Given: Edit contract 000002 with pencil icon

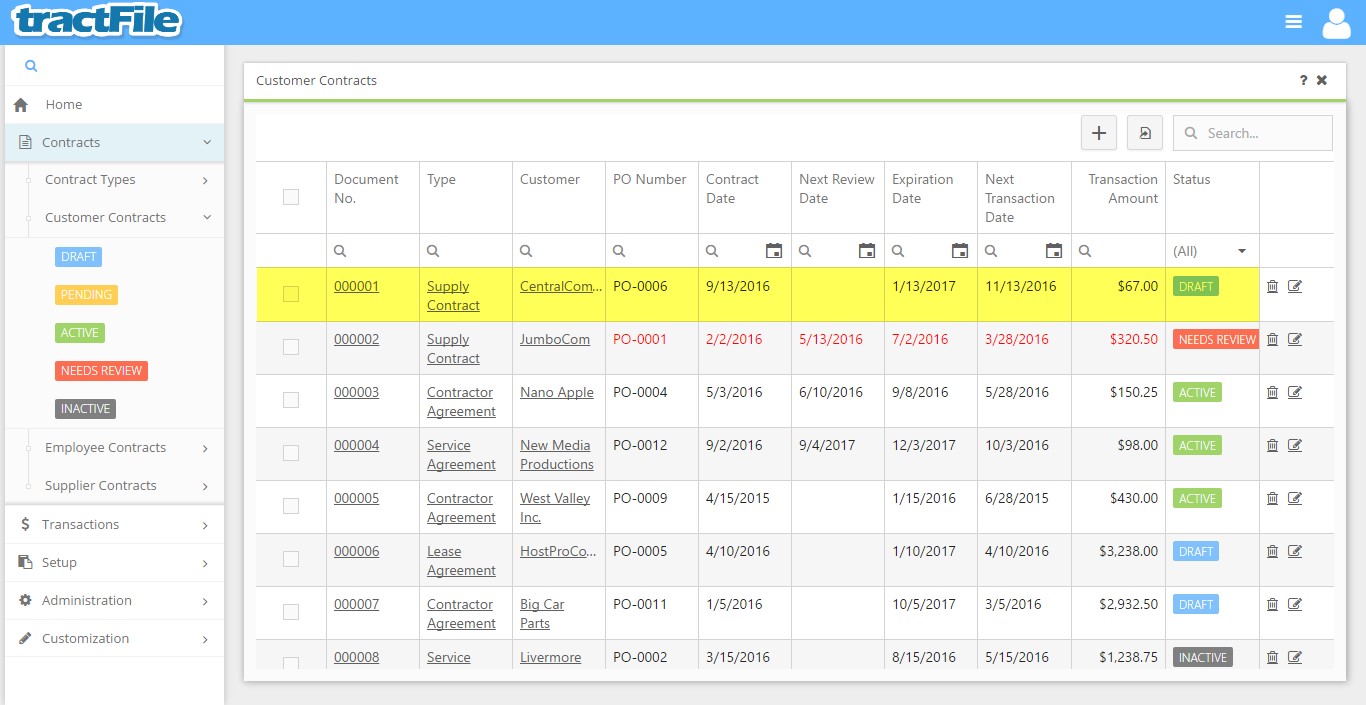Looking at the screenshot, I should [1295, 339].
